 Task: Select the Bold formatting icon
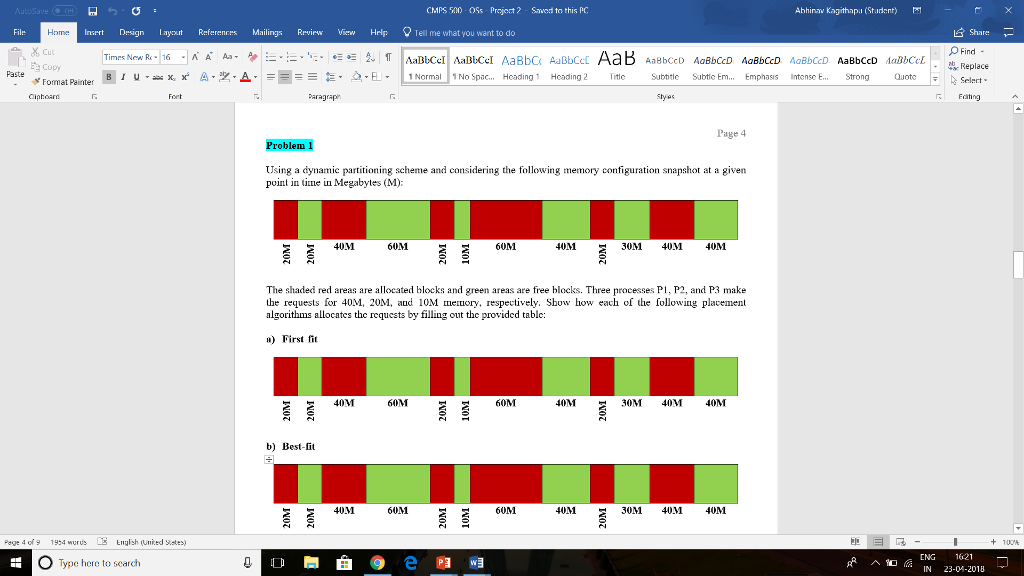coord(108,76)
